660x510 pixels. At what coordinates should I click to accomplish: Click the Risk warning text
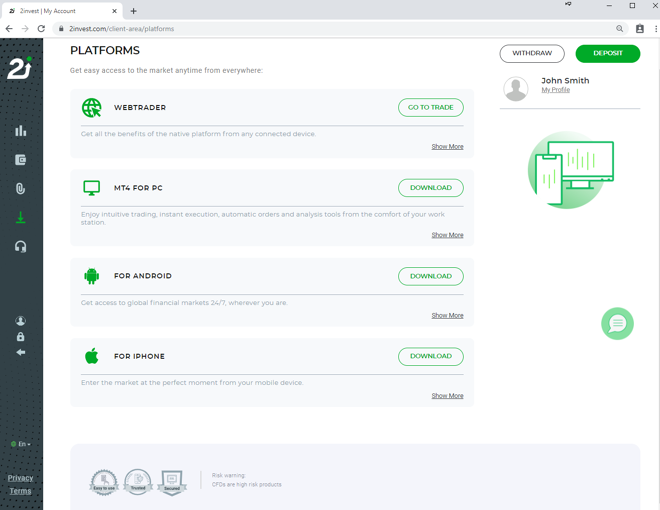(247, 480)
